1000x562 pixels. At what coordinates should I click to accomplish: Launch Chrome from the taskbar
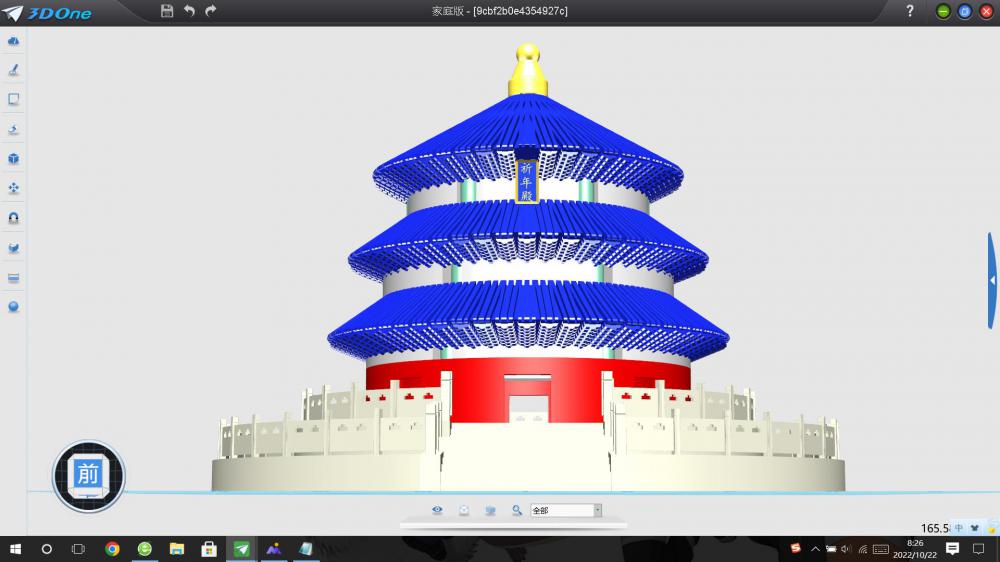pos(112,549)
